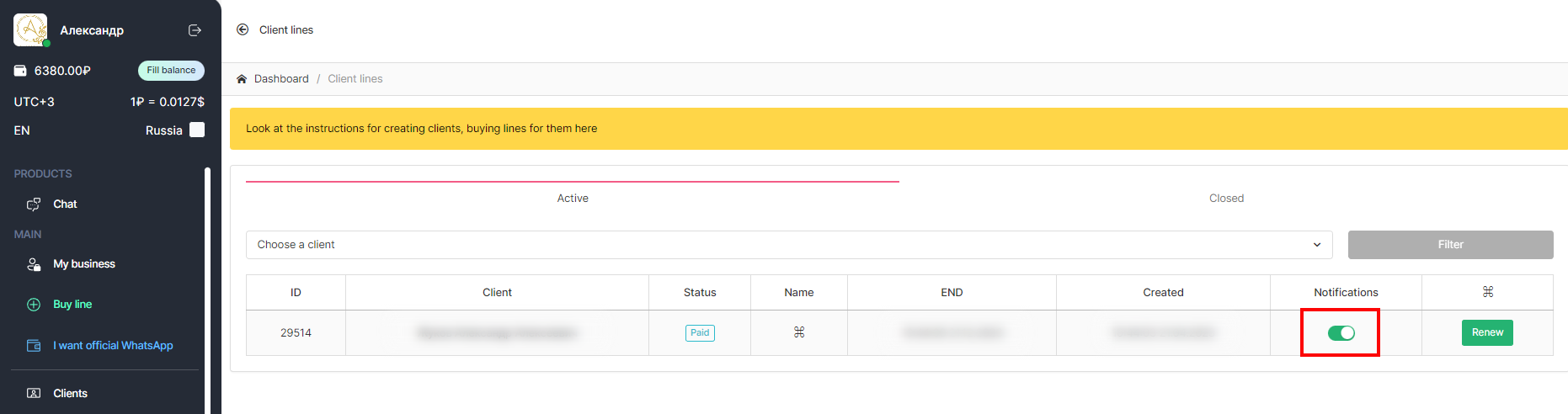1568x414 pixels.
Task: Open the Choose a client dropdown
Action: click(788, 245)
